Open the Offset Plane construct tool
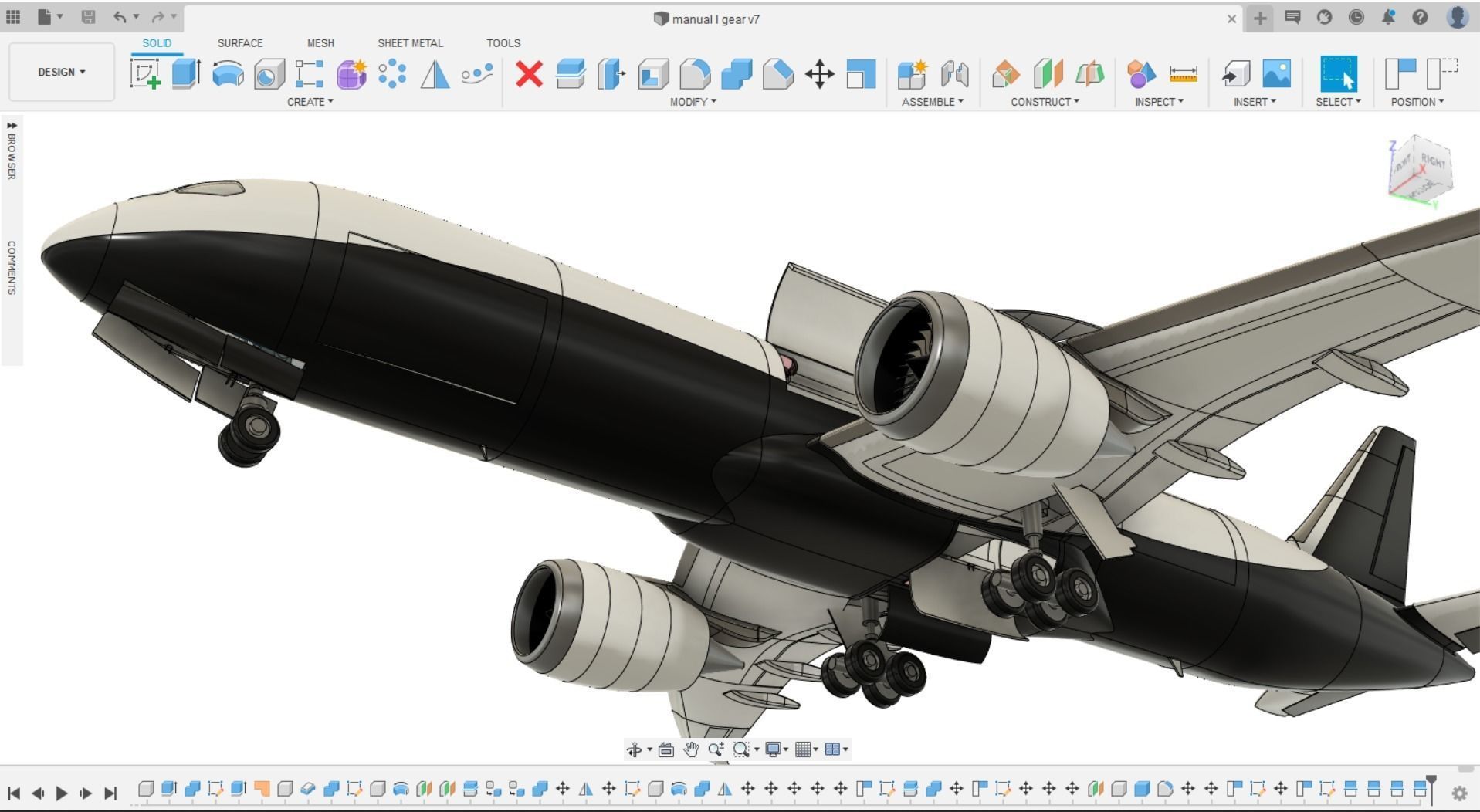1480x812 pixels. 1007,75
